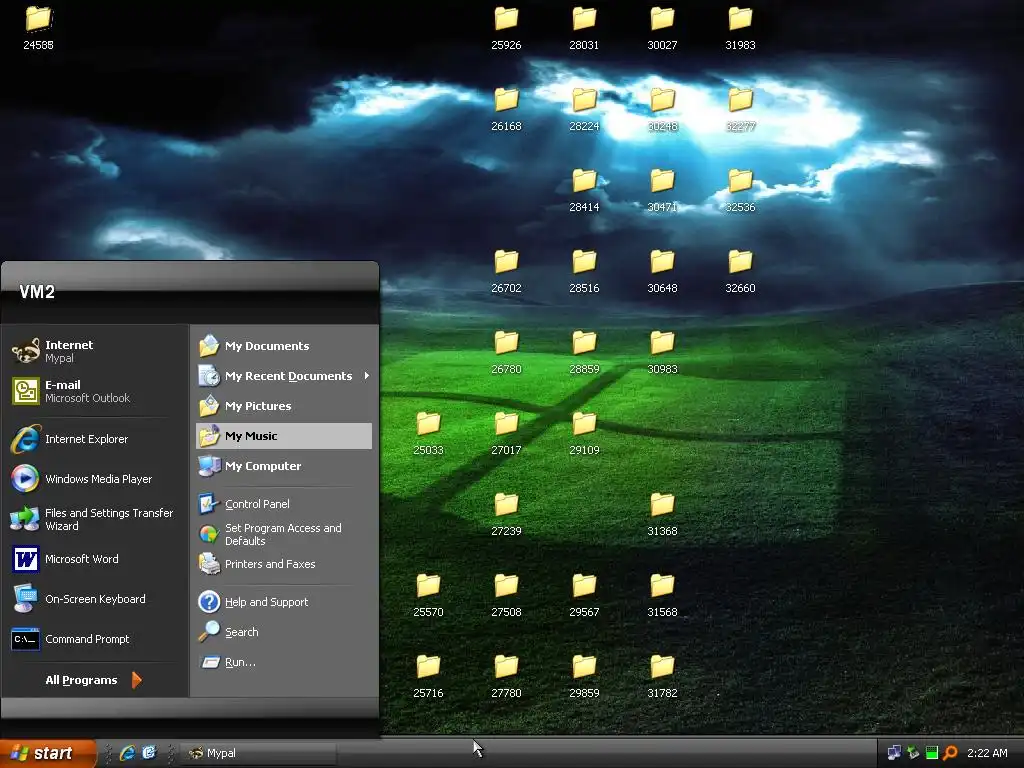
Task: Select desktop folder 29109
Action: [x=584, y=432]
